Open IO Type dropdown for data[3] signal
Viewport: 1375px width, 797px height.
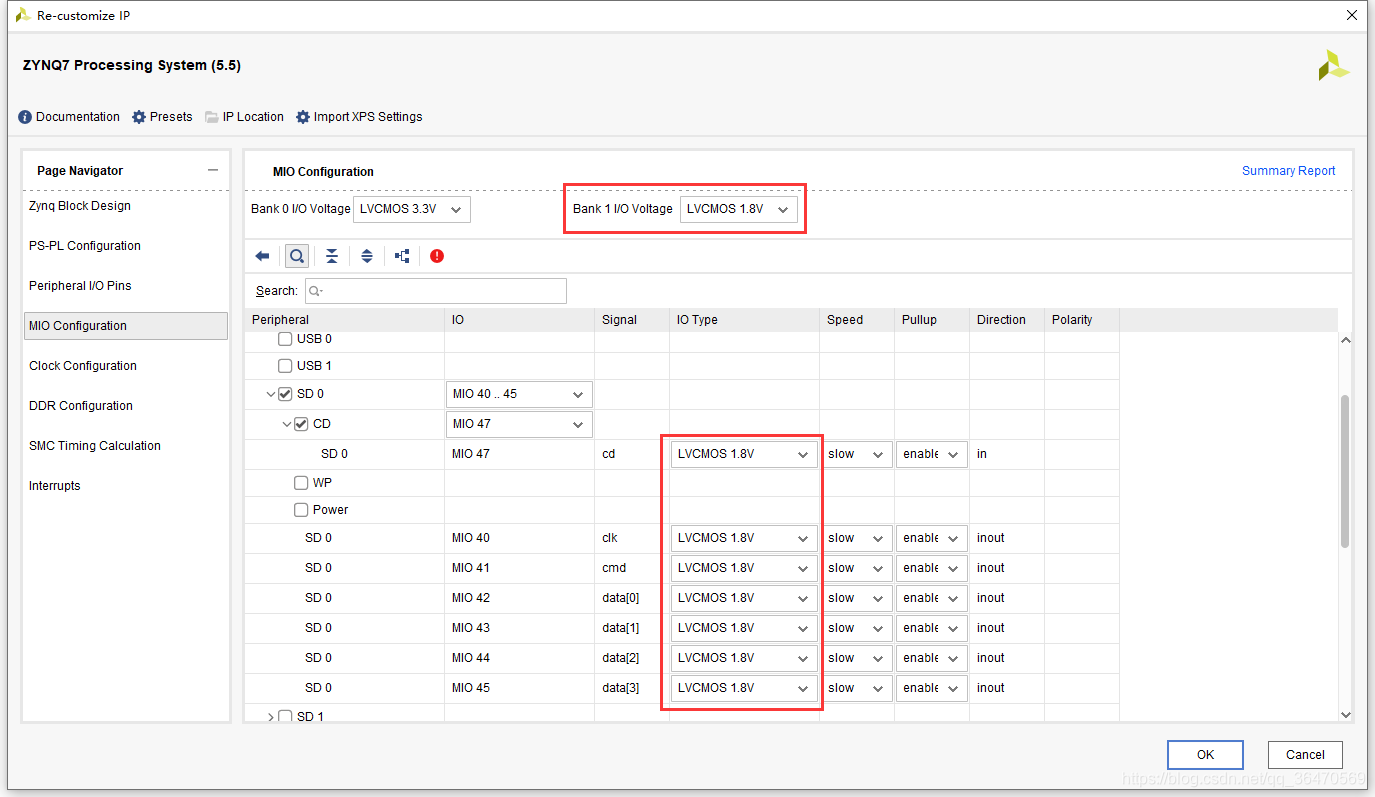(744, 688)
